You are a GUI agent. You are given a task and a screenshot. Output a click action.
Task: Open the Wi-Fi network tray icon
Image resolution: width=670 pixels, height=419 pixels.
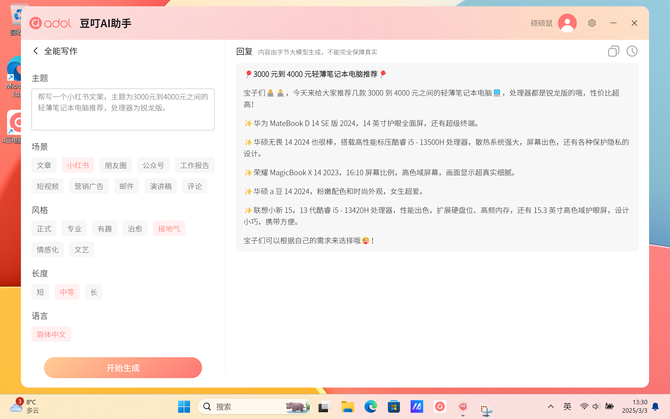click(584, 407)
